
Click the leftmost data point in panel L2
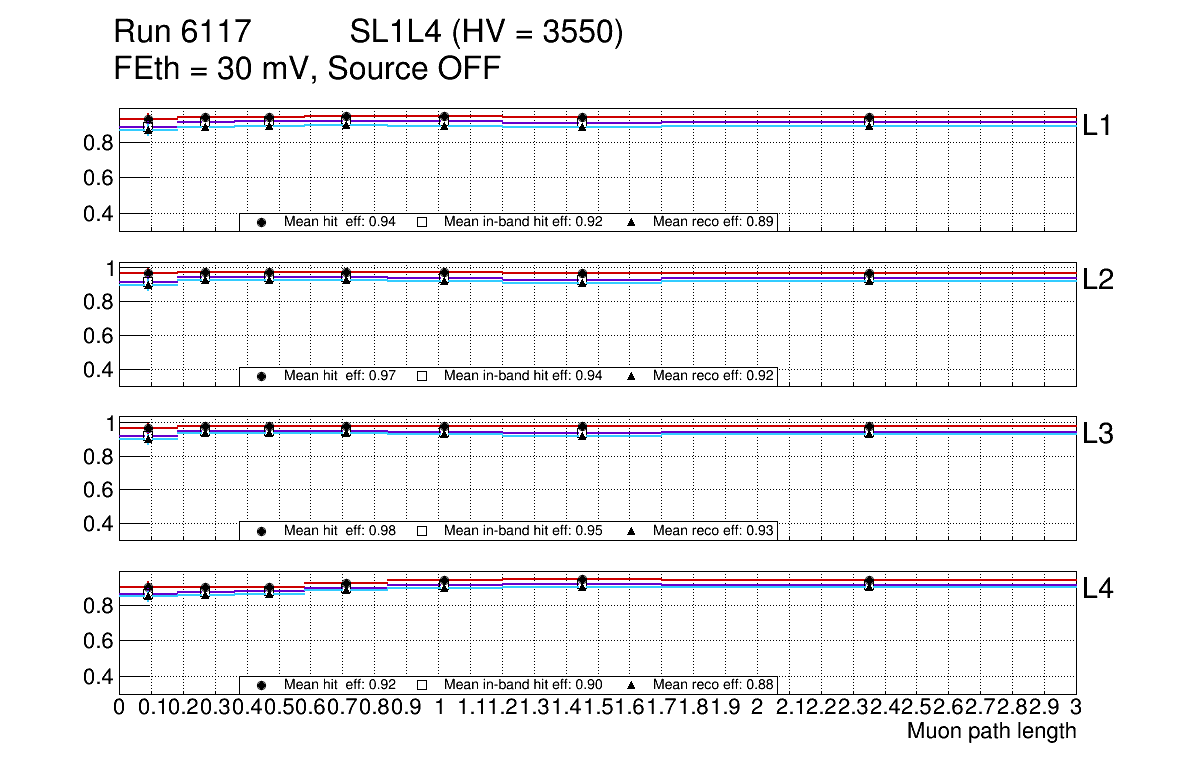pyautogui.click(x=148, y=276)
